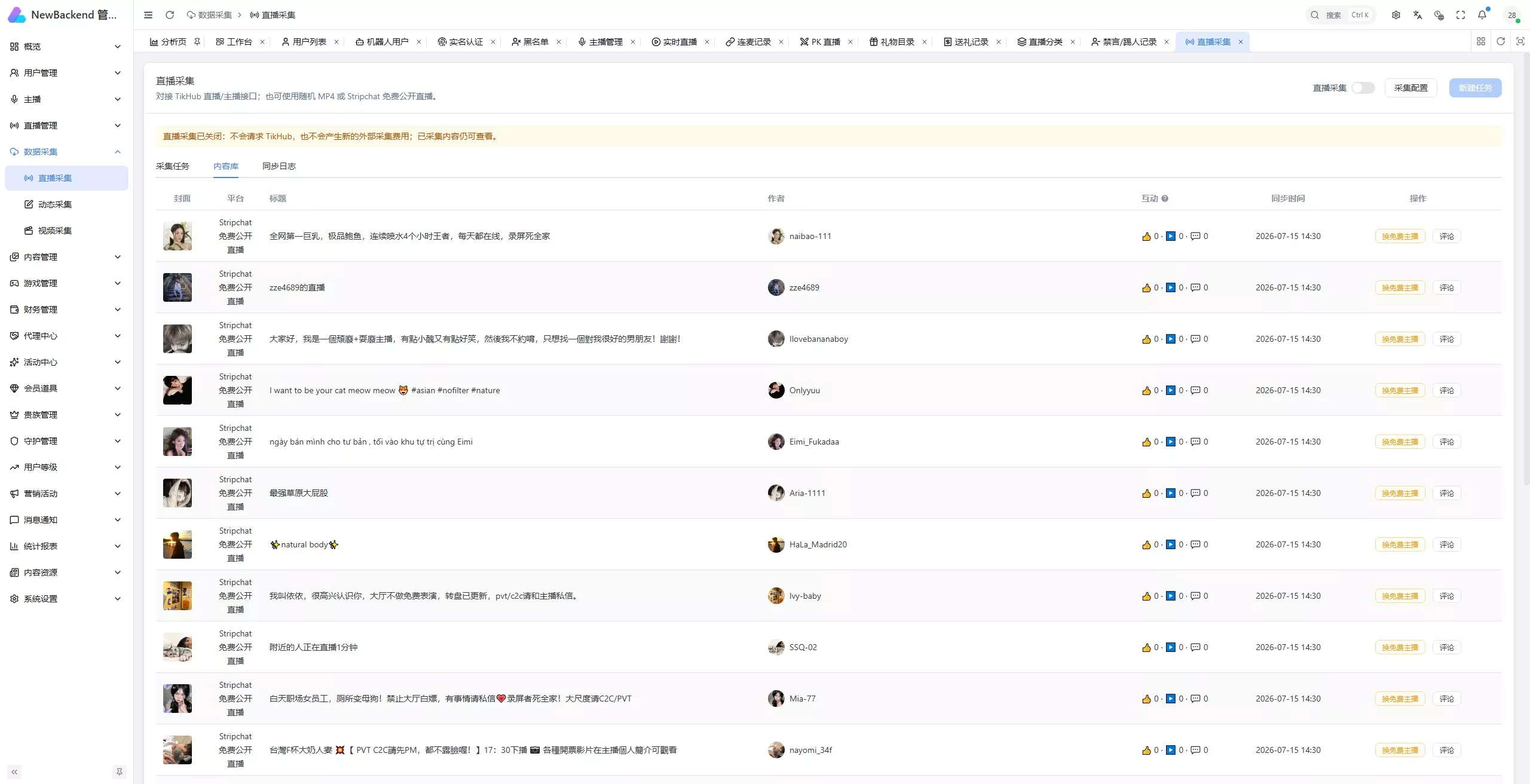Click comment icon in Onlyyuu row
Screen dimensions: 1530x784
tap(1195, 390)
